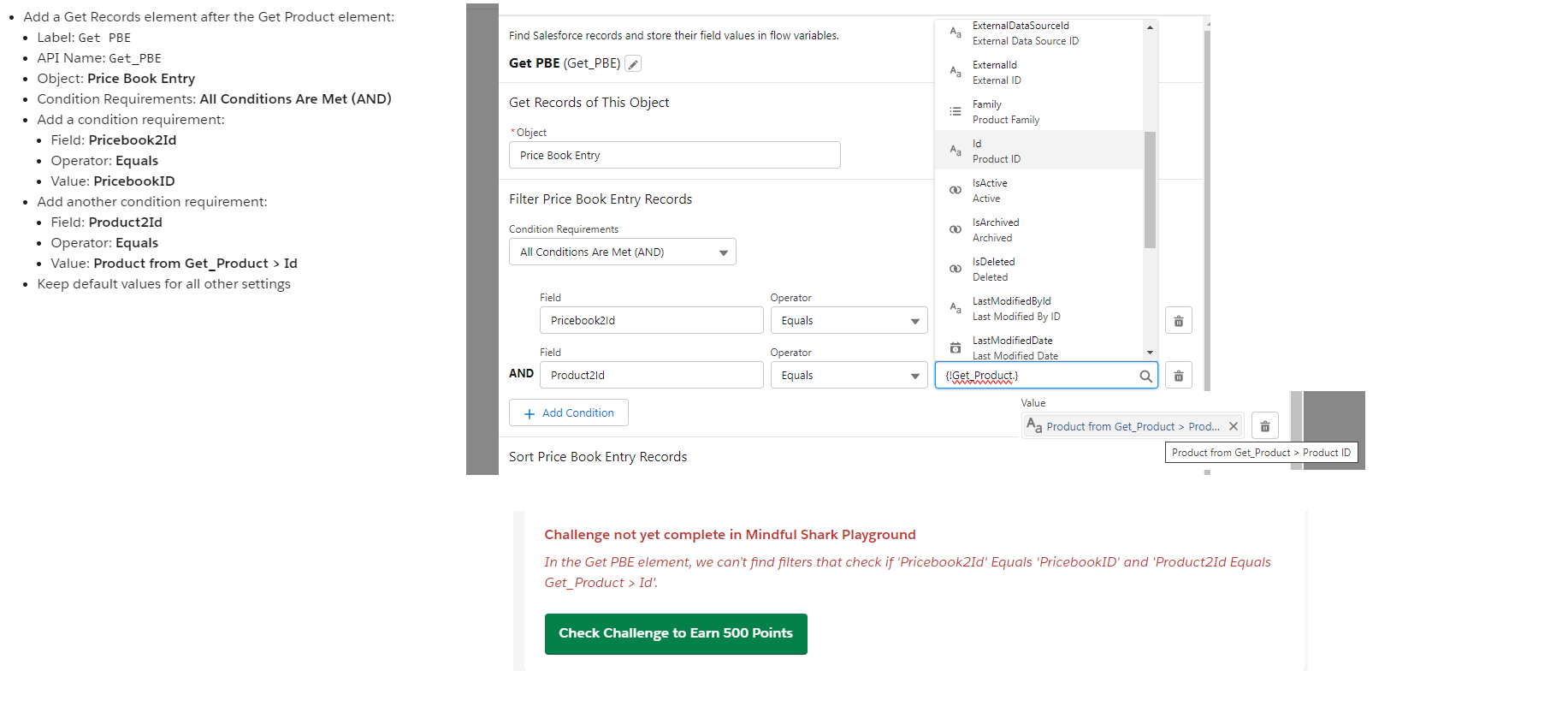
Task: Click the Product2Id field input
Action: (652, 376)
